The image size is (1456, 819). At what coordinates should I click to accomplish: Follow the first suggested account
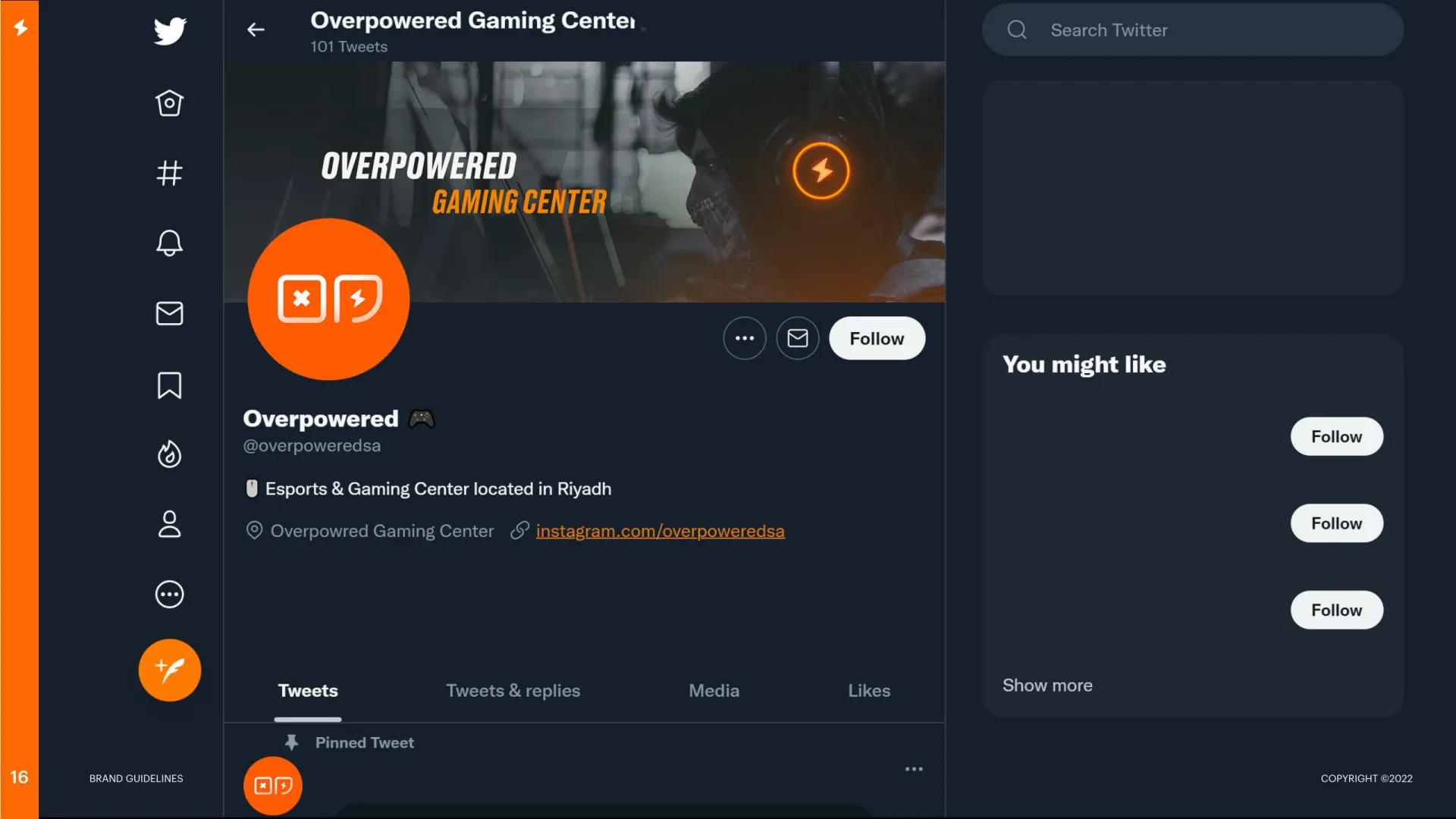(1336, 437)
